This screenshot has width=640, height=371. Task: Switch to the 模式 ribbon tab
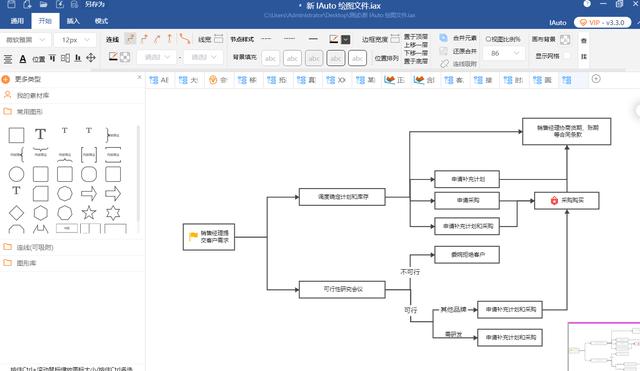(x=101, y=21)
